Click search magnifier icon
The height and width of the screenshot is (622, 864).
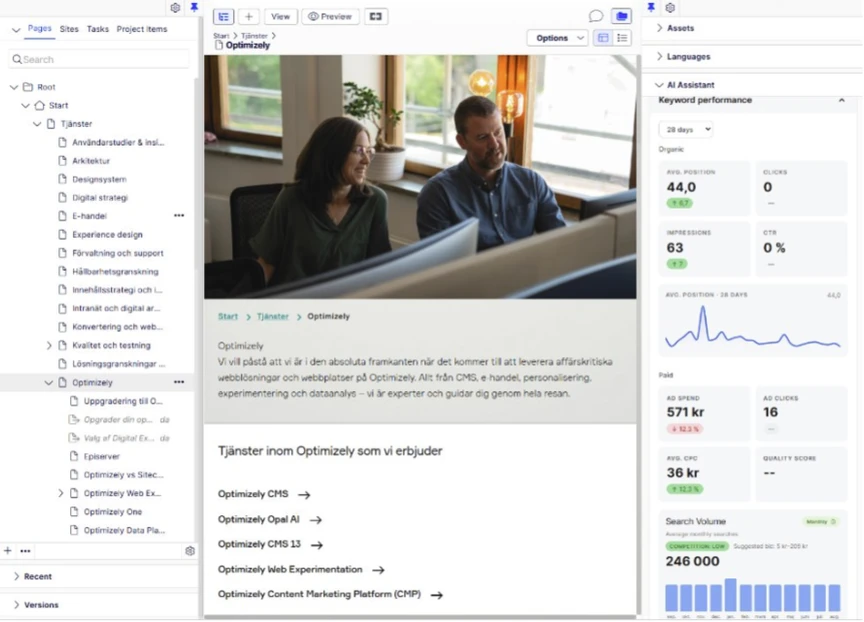(x=17, y=59)
